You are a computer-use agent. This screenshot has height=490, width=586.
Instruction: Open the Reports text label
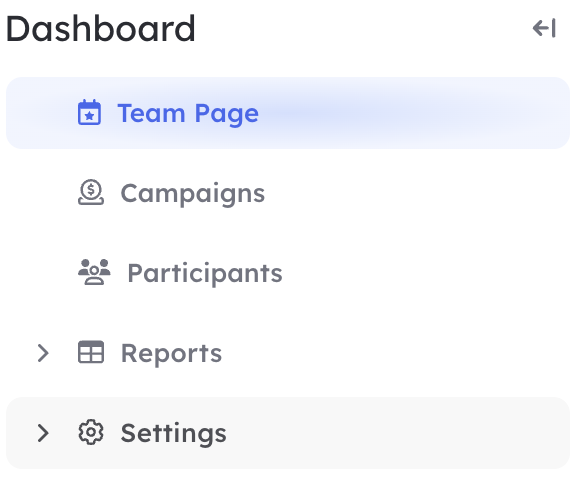coord(171,354)
